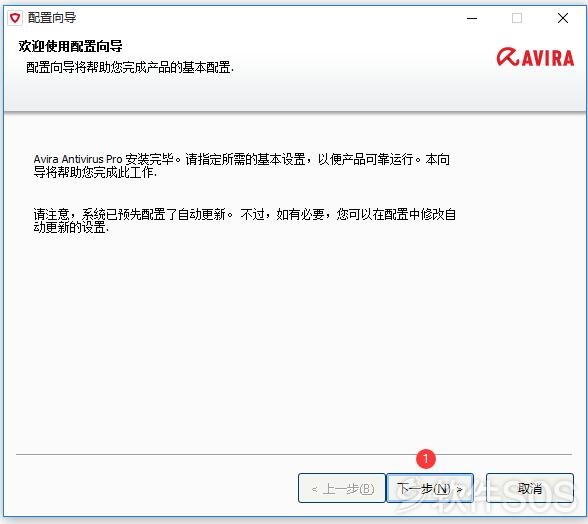Click the 导将帮助您完成此工作 text line
The height and width of the screenshot is (524, 588).
coord(95,173)
